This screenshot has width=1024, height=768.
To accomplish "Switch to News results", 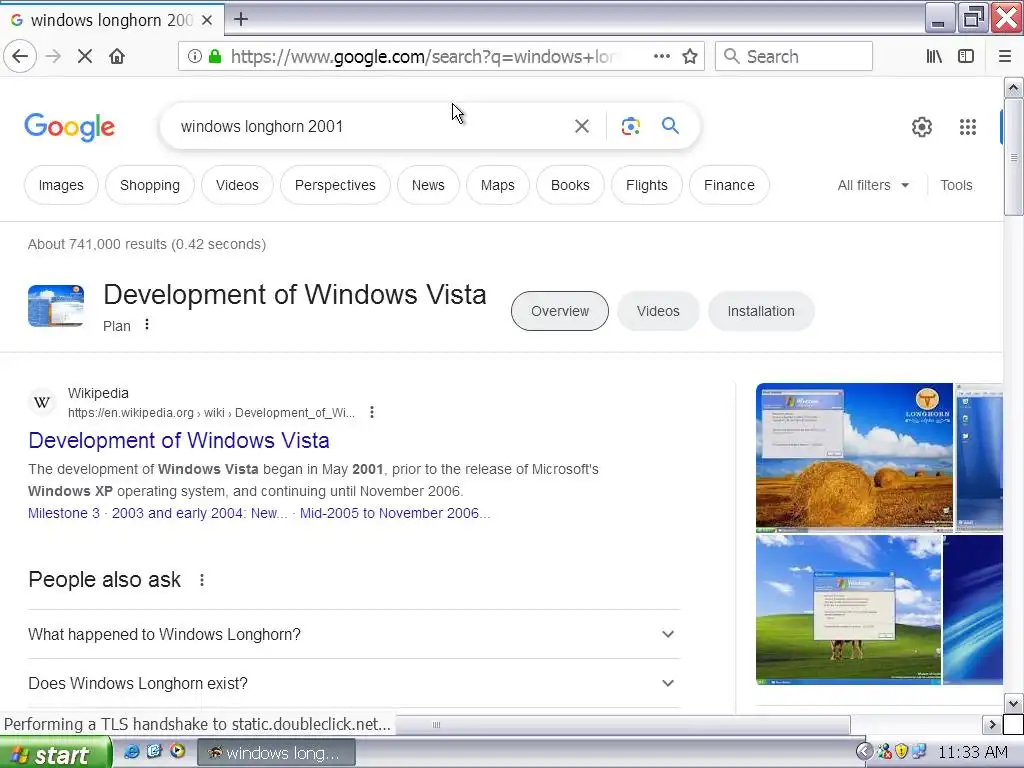I will point(428,185).
